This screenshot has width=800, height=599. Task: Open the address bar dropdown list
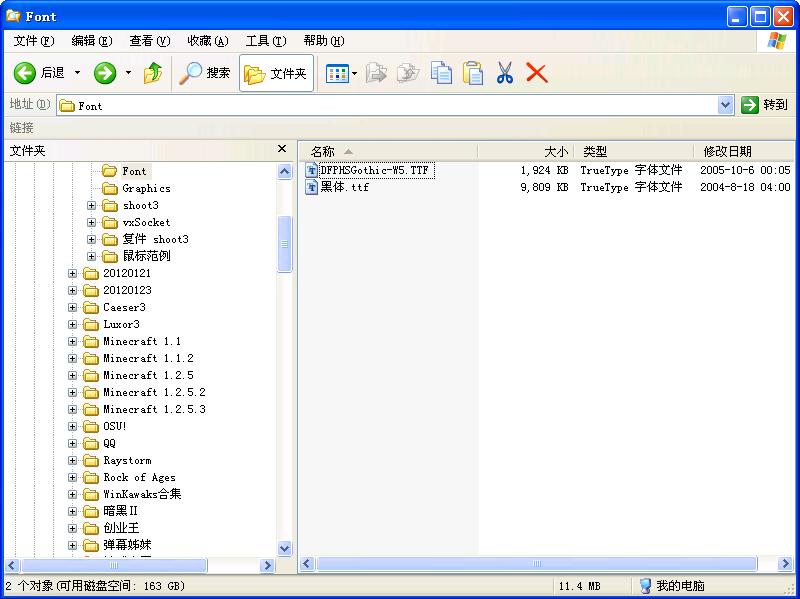tap(726, 105)
